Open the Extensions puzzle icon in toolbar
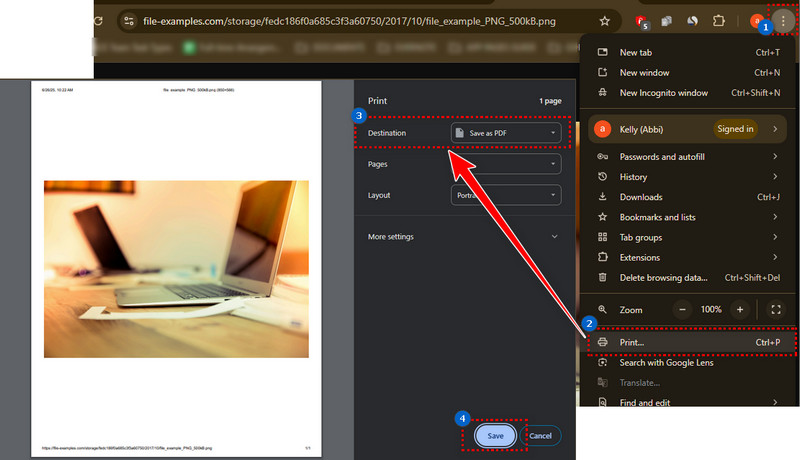Image resolution: width=800 pixels, height=460 pixels. [718, 21]
